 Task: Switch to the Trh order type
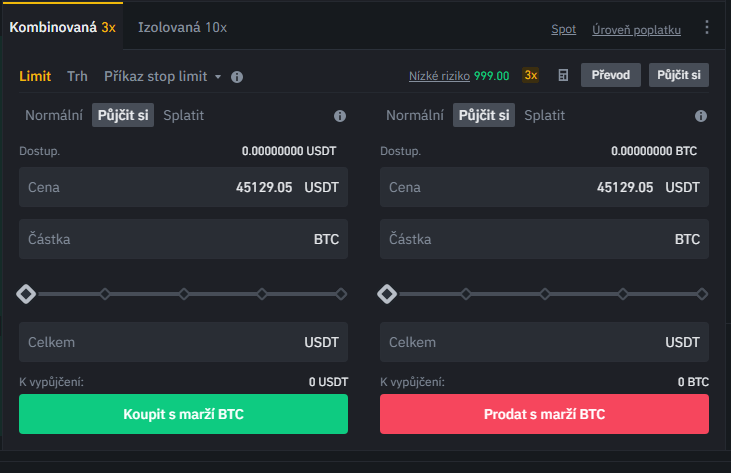[x=77, y=76]
